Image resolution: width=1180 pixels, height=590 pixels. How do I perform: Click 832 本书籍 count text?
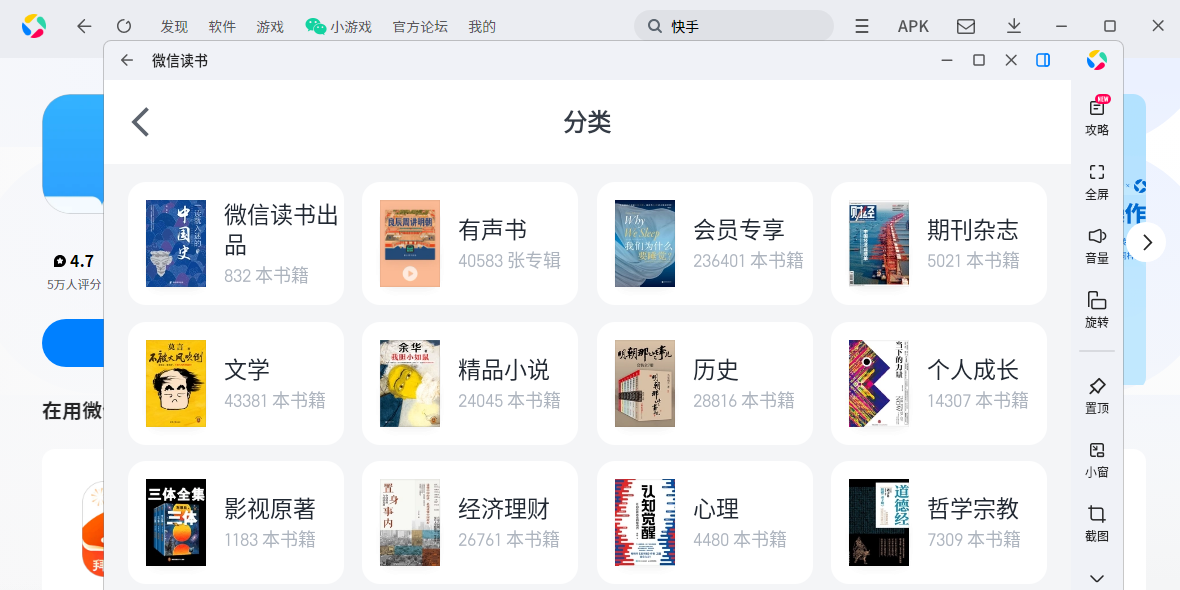[x=266, y=275]
